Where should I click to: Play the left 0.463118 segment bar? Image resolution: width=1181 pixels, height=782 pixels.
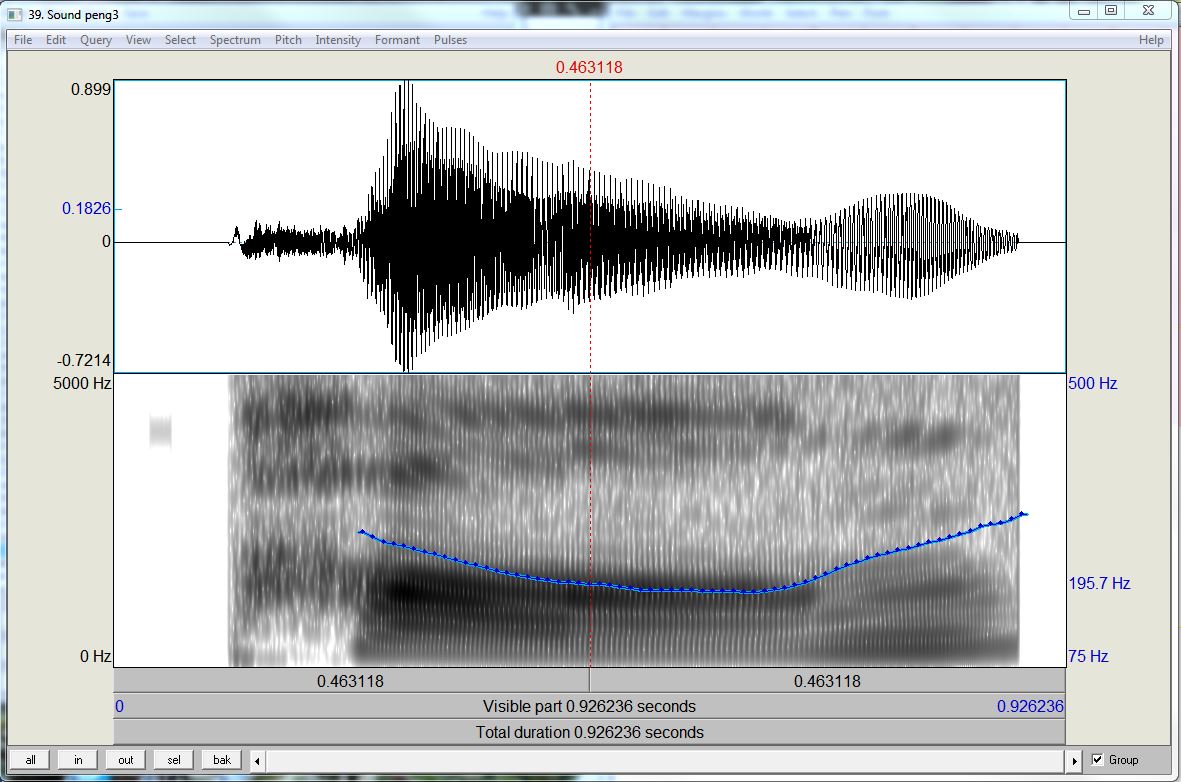pyautogui.click(x=351, y=681)
